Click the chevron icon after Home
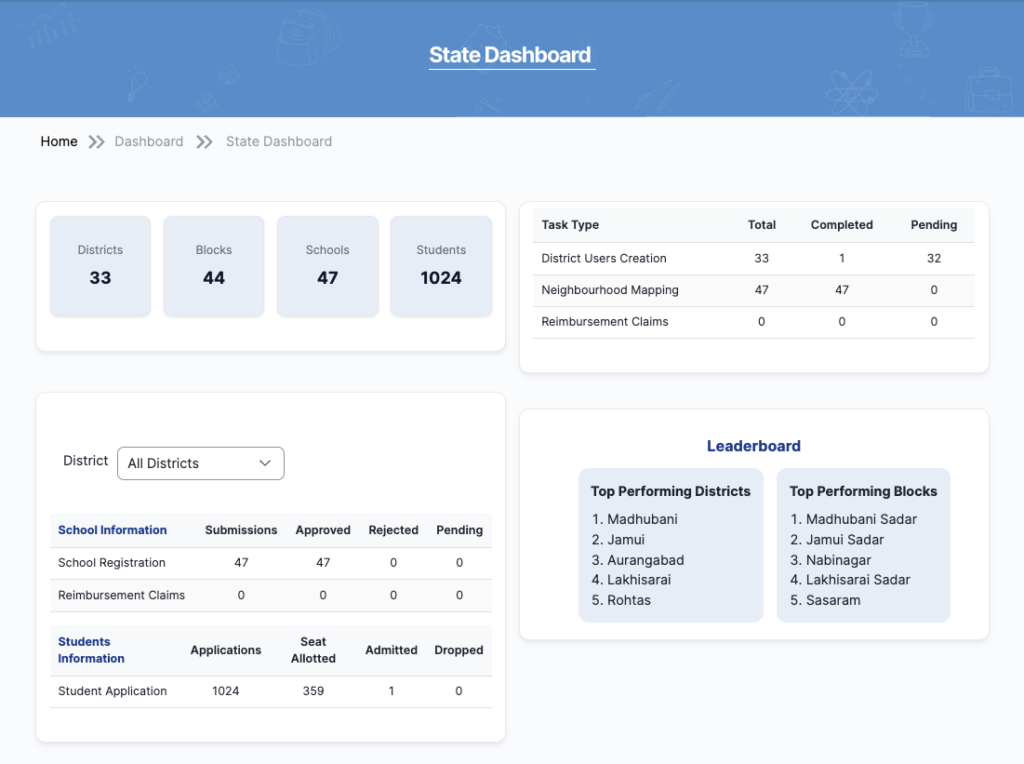The width and height of the screenshot is (1024, 764). tap(96, 142)
